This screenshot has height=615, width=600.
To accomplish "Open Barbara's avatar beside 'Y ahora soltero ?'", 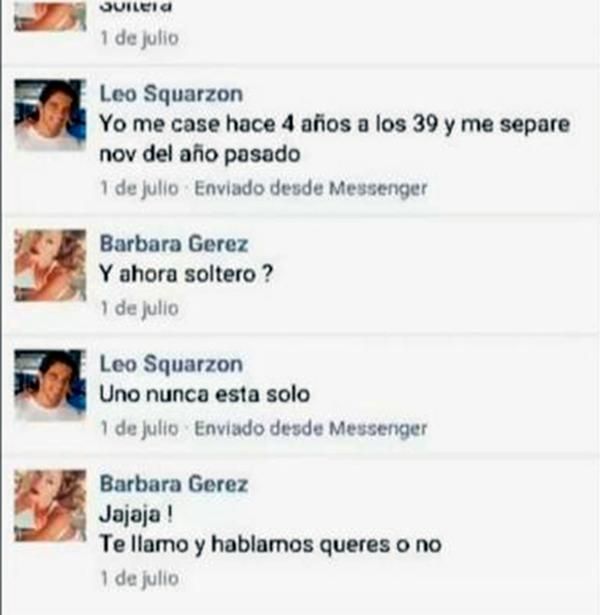I will tap(50, 266).
